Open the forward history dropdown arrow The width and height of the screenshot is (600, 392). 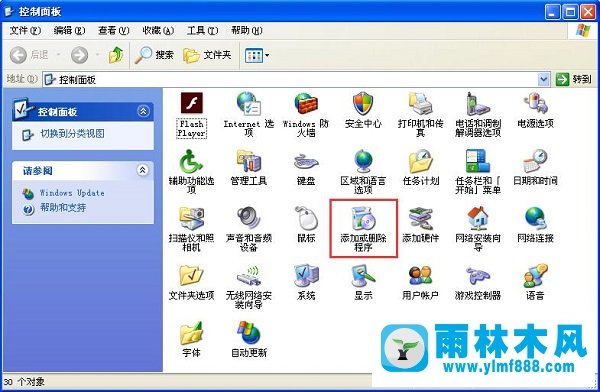tap(98, 55)
